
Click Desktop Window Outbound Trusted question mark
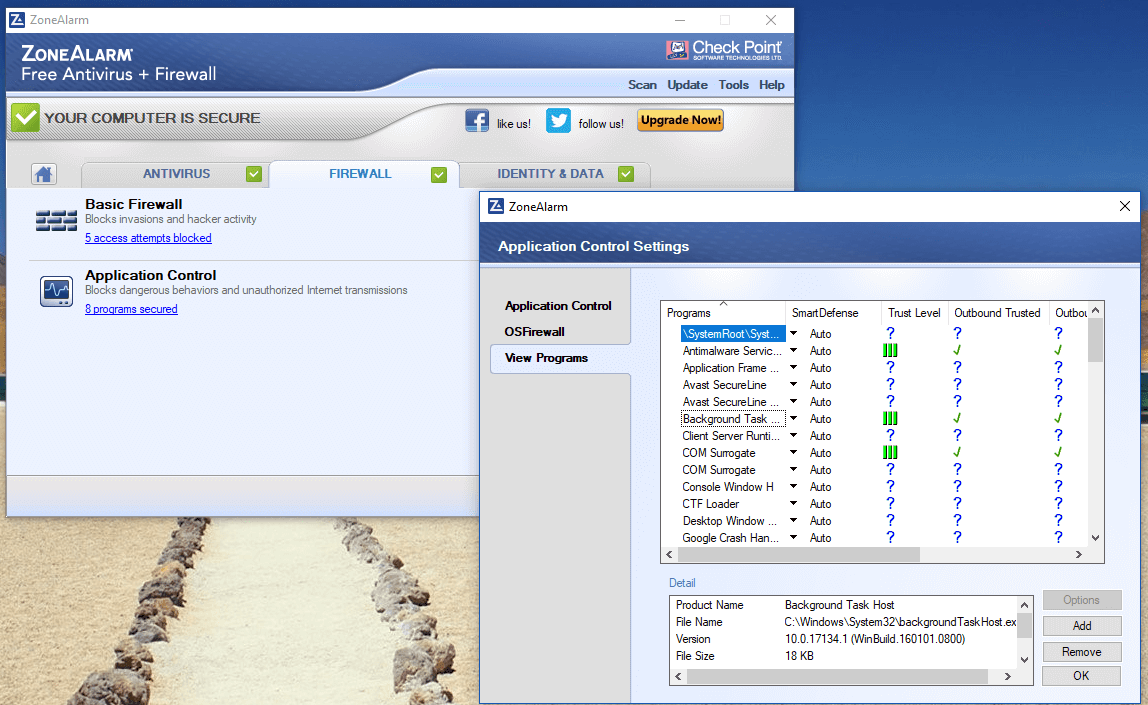957,521
